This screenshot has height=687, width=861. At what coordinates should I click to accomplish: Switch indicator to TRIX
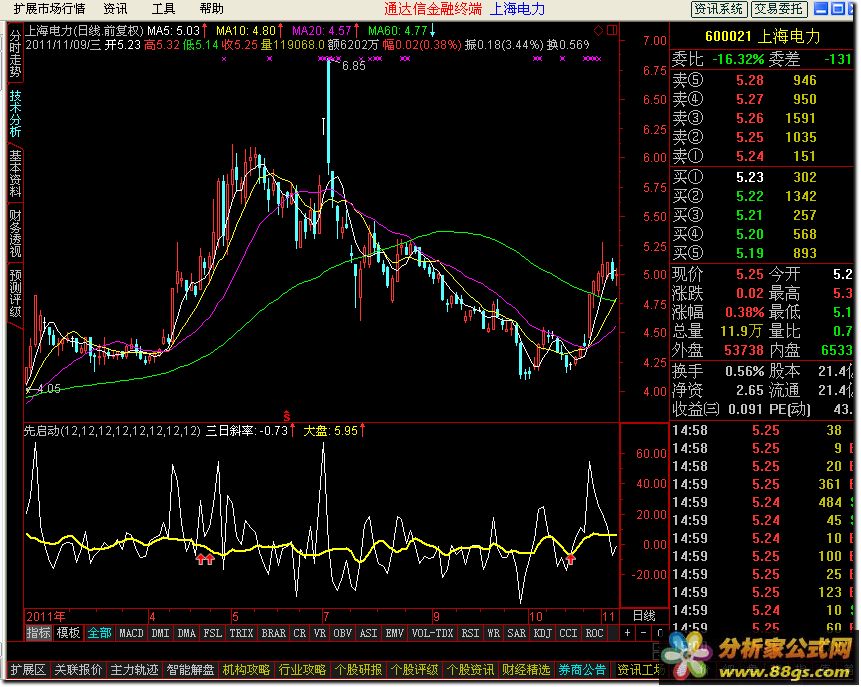(241, 633)
